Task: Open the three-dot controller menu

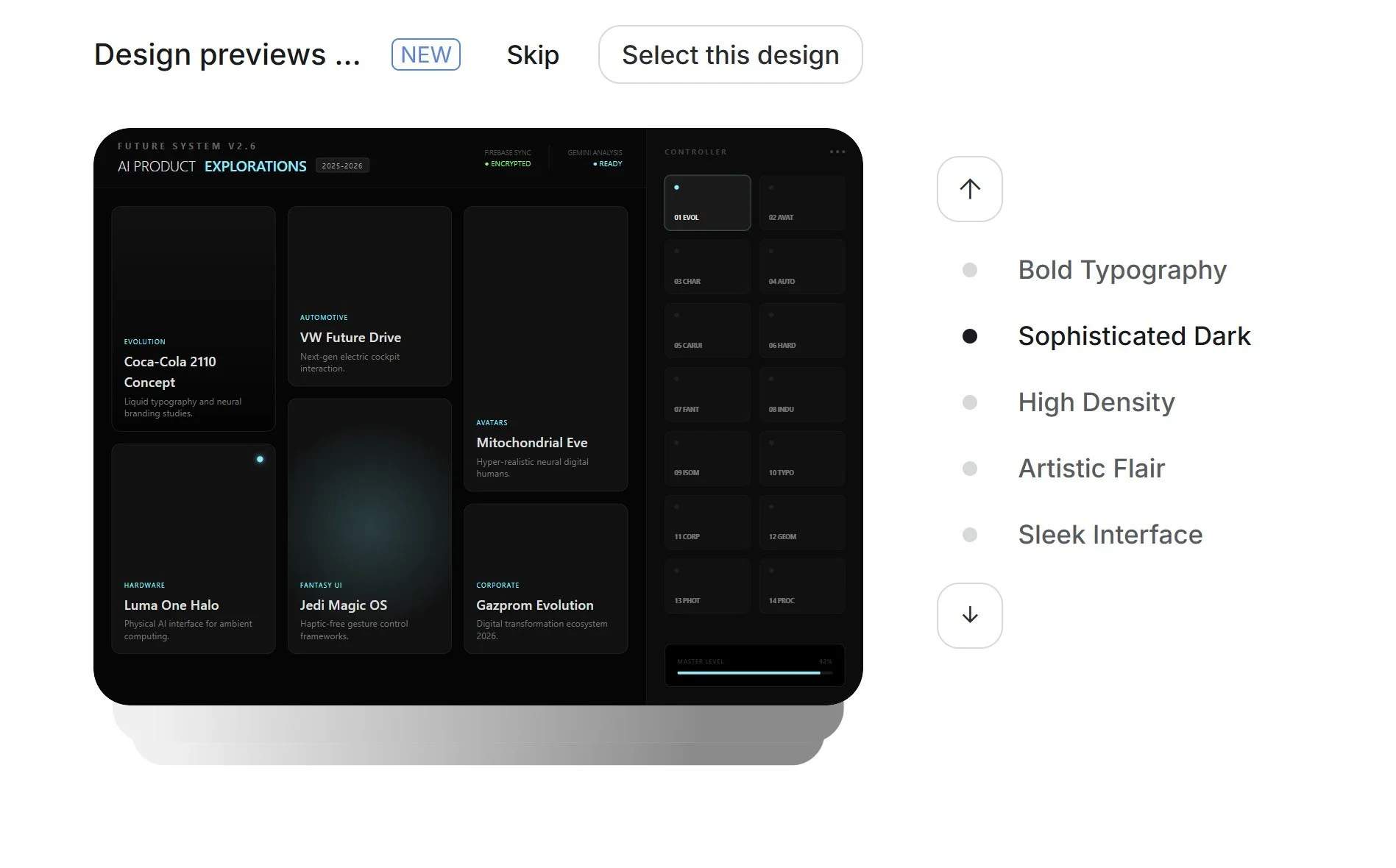Action: point(837,152)
